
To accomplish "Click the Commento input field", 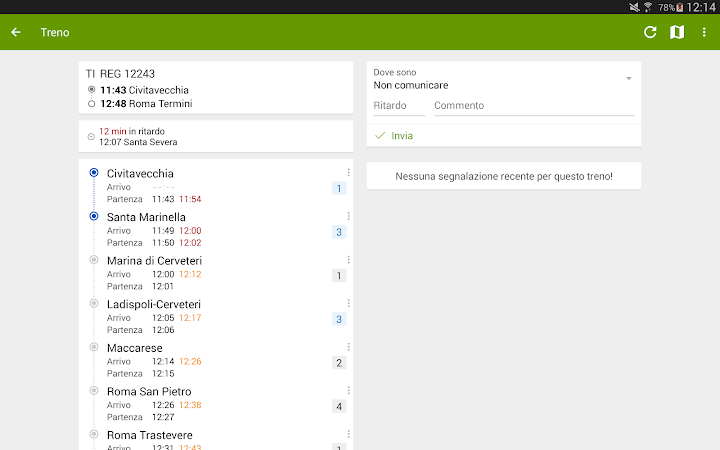I will [534, 106].
